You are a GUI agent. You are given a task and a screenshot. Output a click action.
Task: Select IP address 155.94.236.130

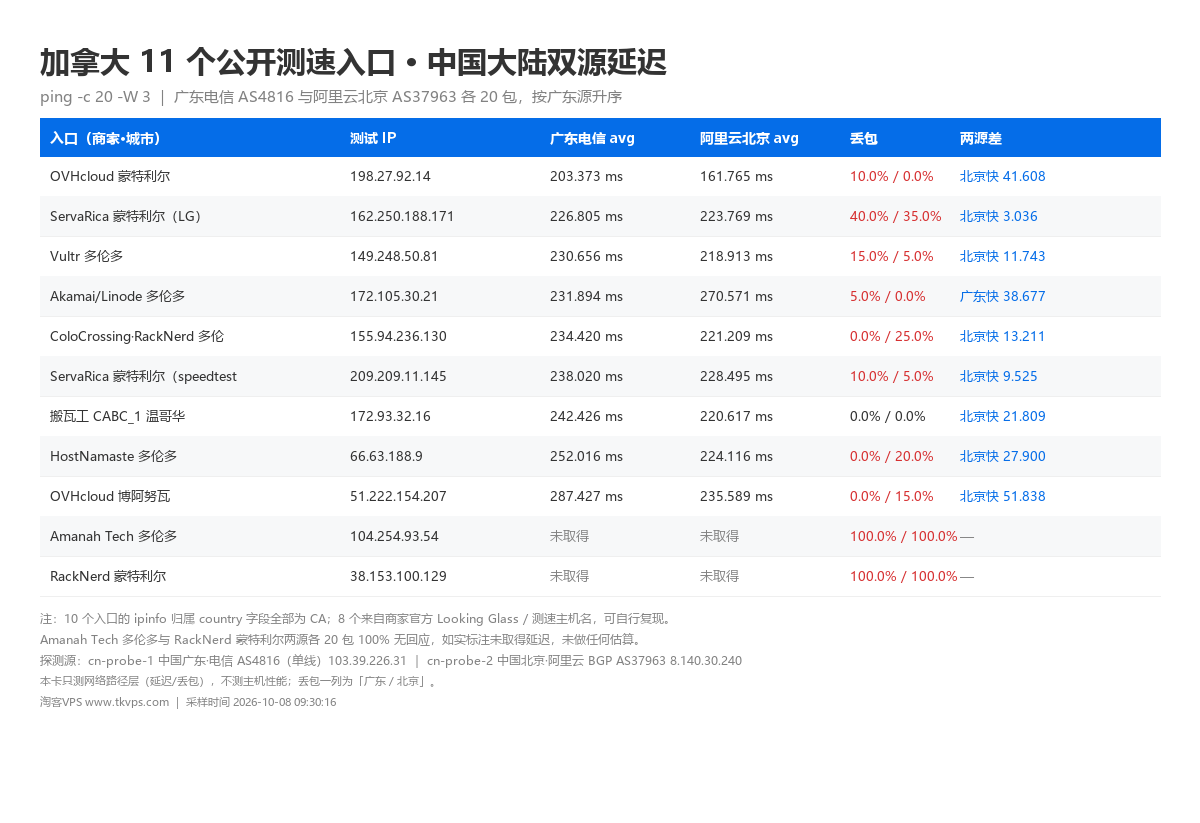(398, 336)
